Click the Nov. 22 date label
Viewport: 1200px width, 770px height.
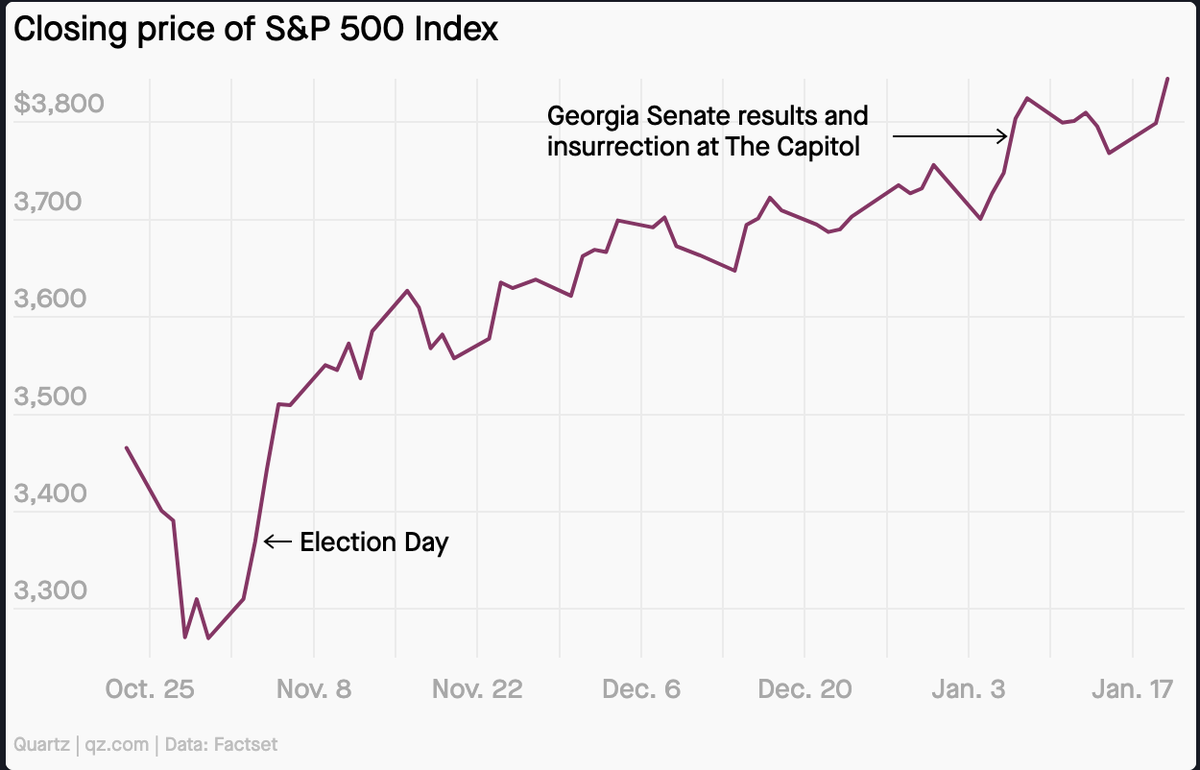click(477, 690)
